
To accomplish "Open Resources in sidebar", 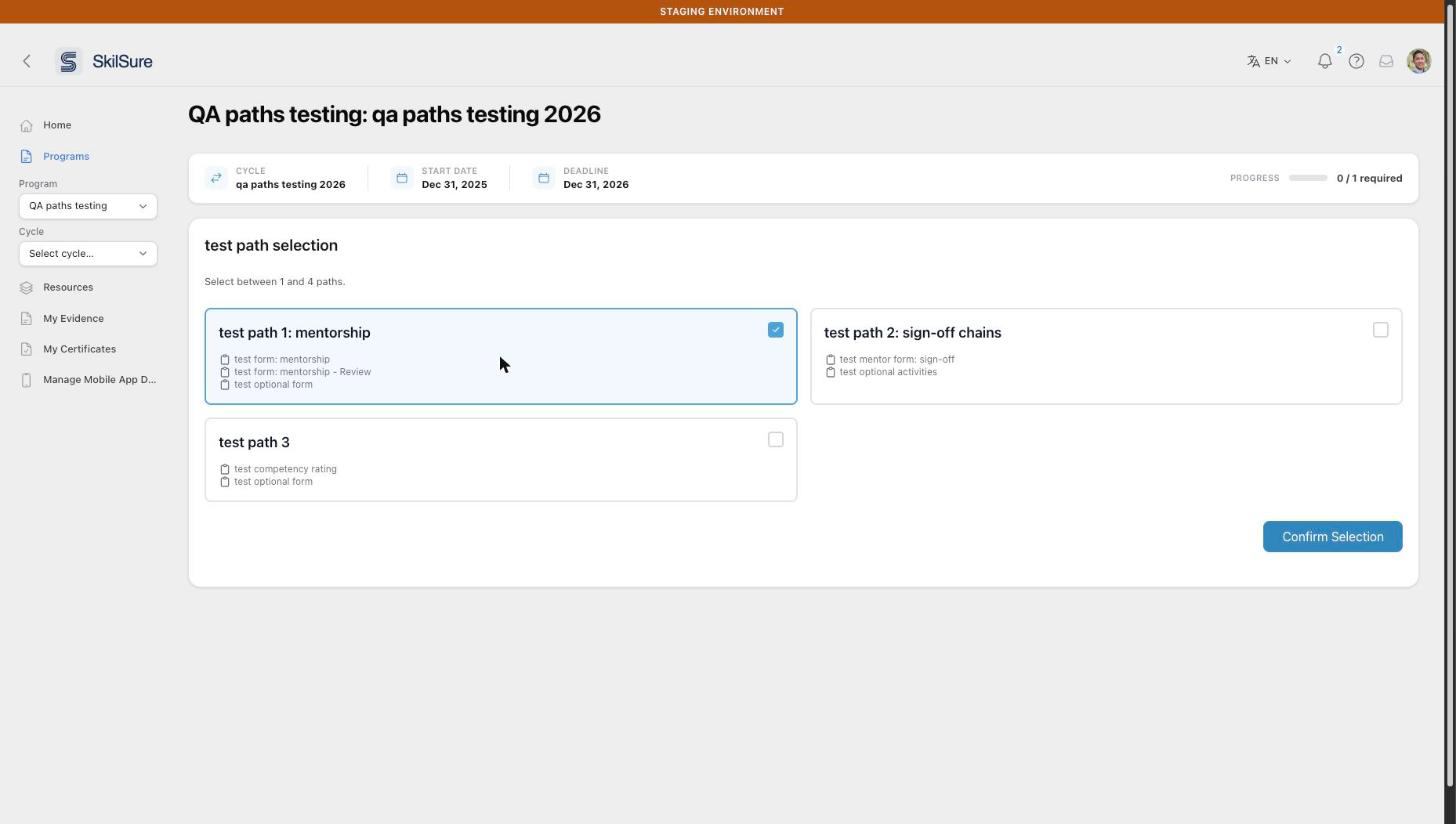I will coord(68,287).
